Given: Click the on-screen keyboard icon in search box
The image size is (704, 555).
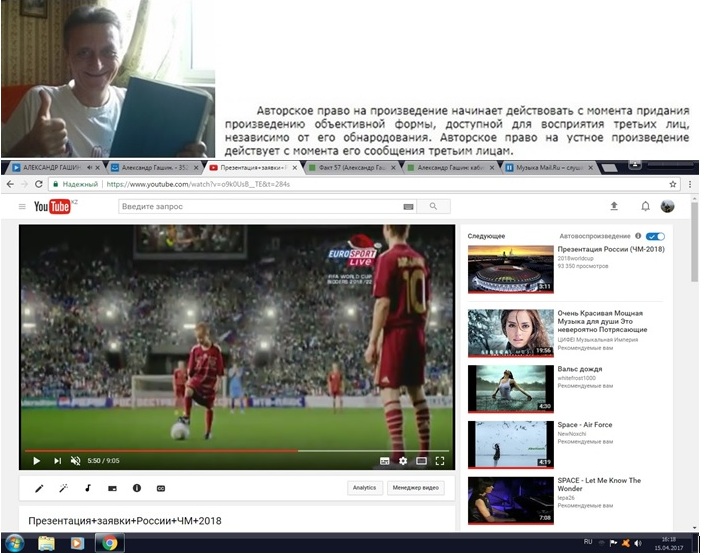Looking at the screenshot, I should [408, 207].
